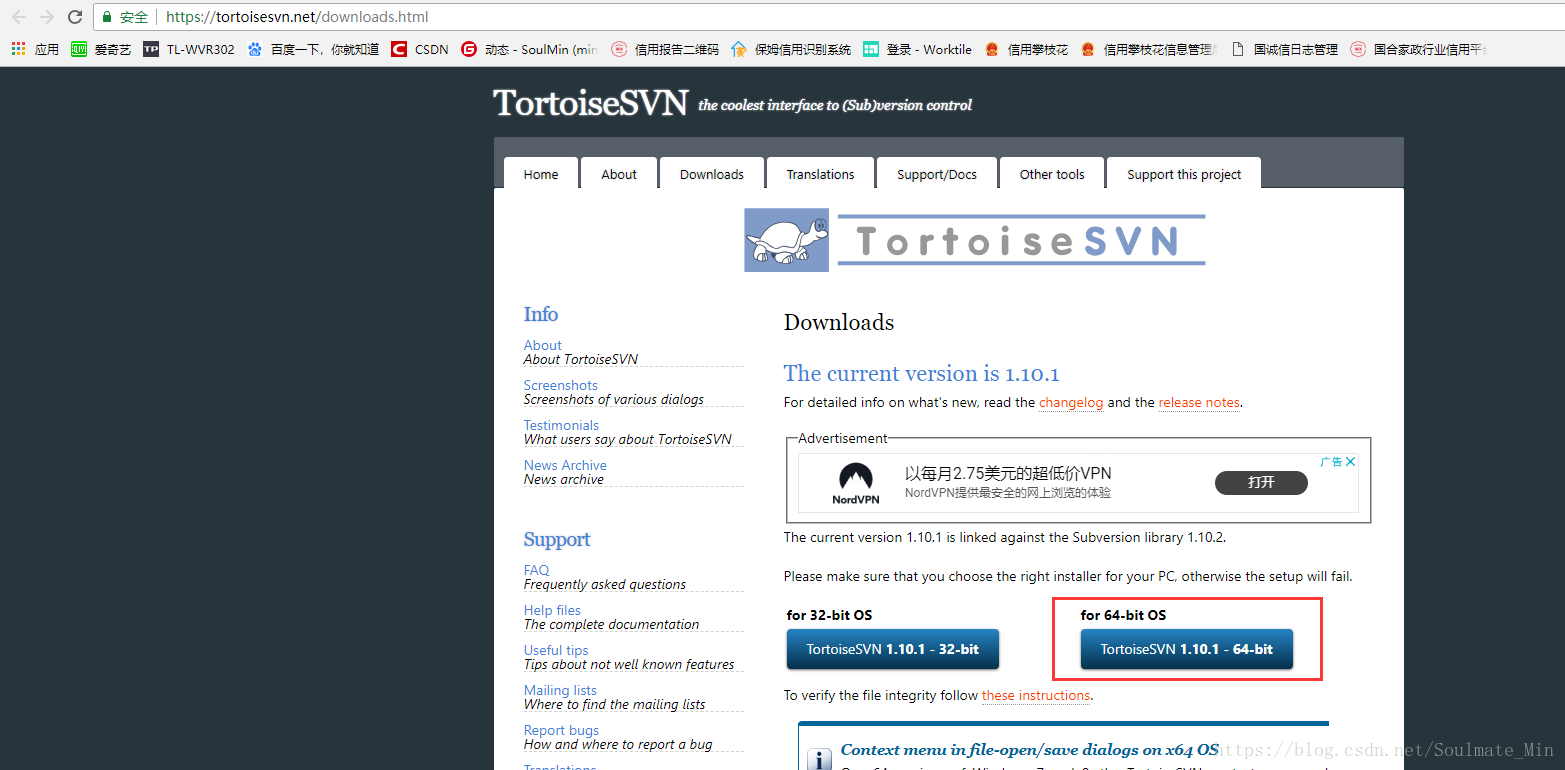Open the apps grid bookmark icon
This screenshot has height=770, width=1565.
click(19, 49)
